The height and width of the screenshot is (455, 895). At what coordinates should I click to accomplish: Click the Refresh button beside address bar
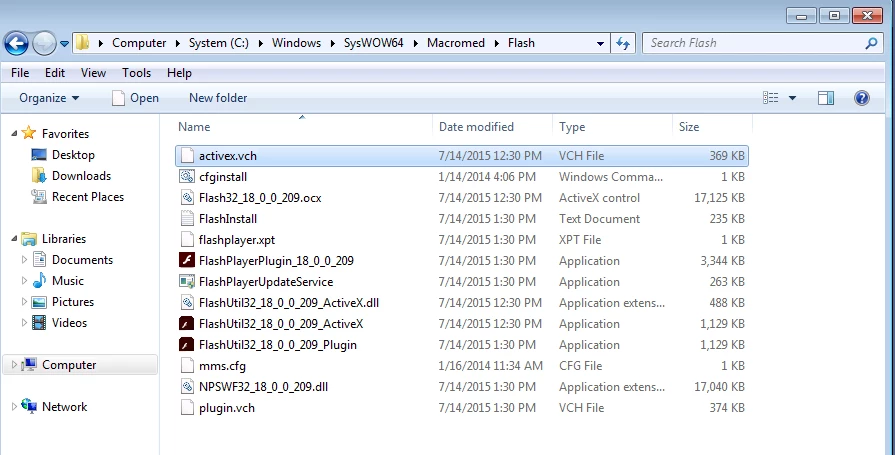coord(623,43)
